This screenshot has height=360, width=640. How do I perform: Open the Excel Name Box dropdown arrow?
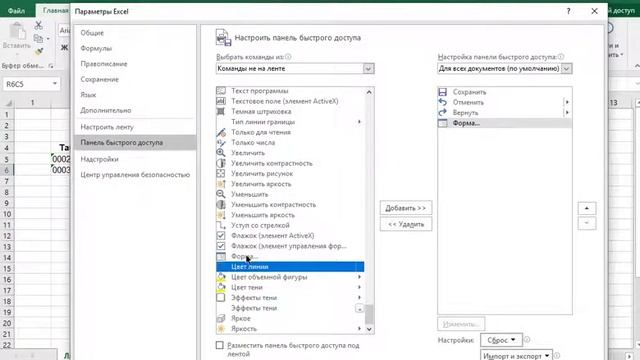[x=55, y=84]
